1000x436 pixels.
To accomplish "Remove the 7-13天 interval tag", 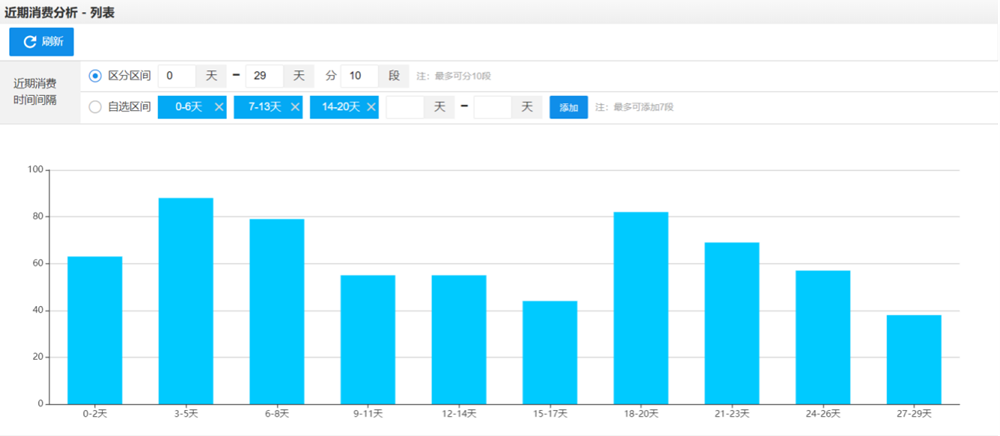I will coord(295,107).
